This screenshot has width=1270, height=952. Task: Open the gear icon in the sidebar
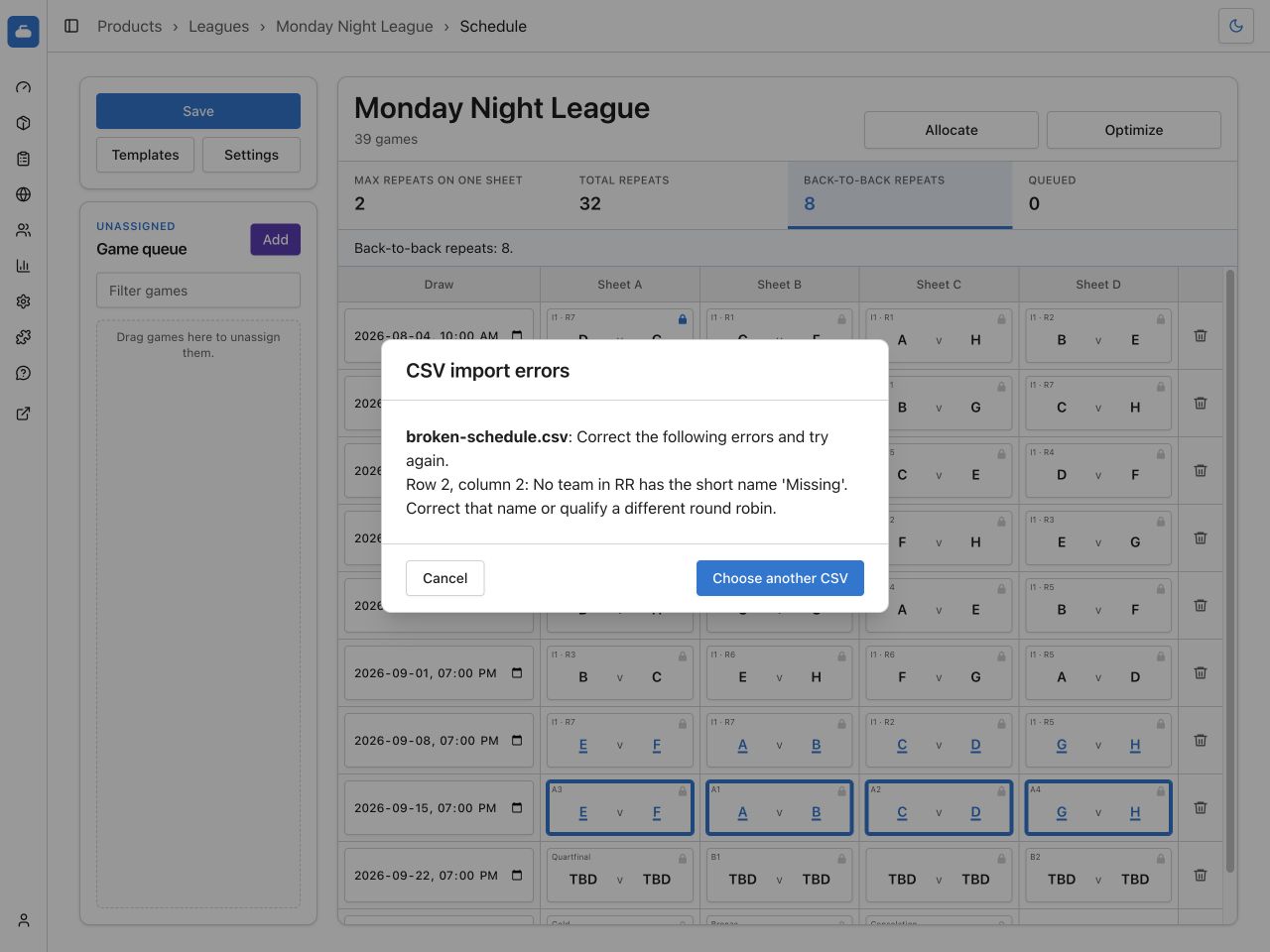pos(24,301)
